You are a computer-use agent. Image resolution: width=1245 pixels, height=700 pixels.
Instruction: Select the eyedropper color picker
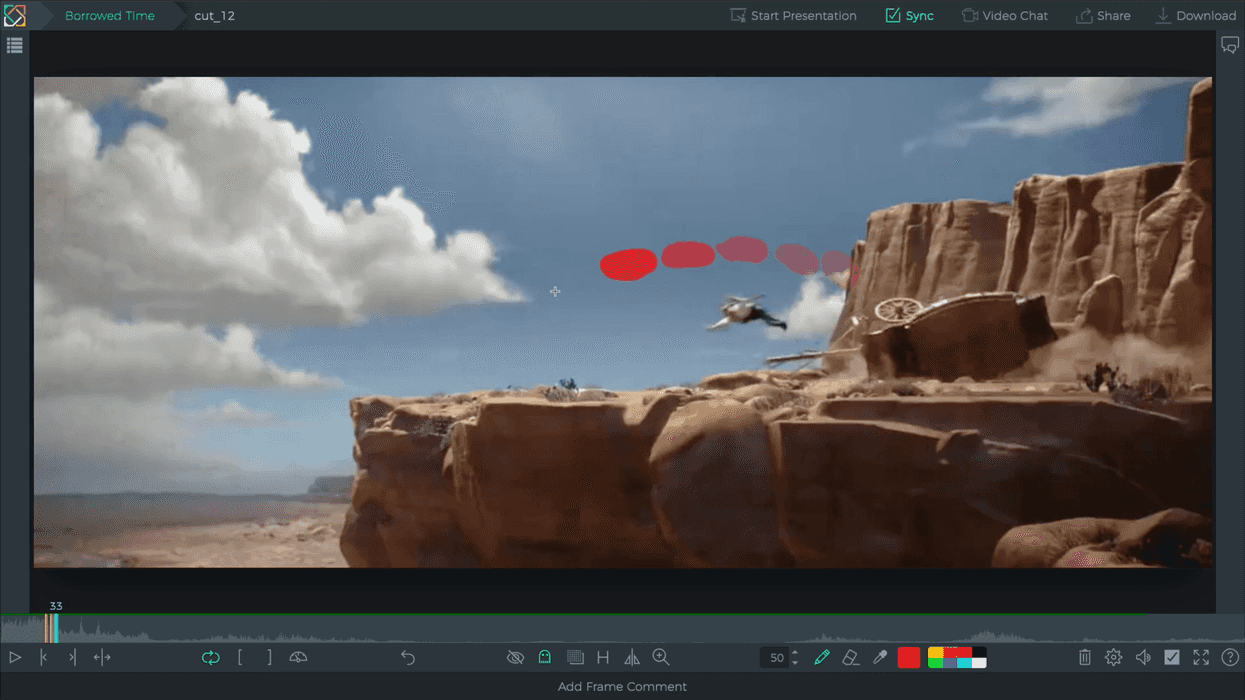tap(880, 658)
